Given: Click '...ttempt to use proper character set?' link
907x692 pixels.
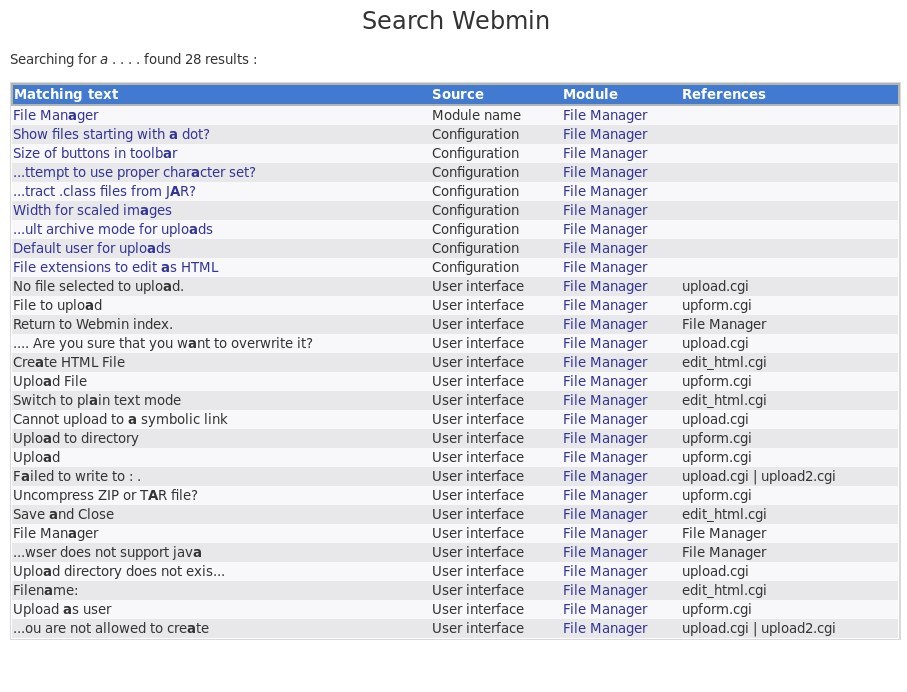Looking at the screenshot, I should (x=134, y=172).
